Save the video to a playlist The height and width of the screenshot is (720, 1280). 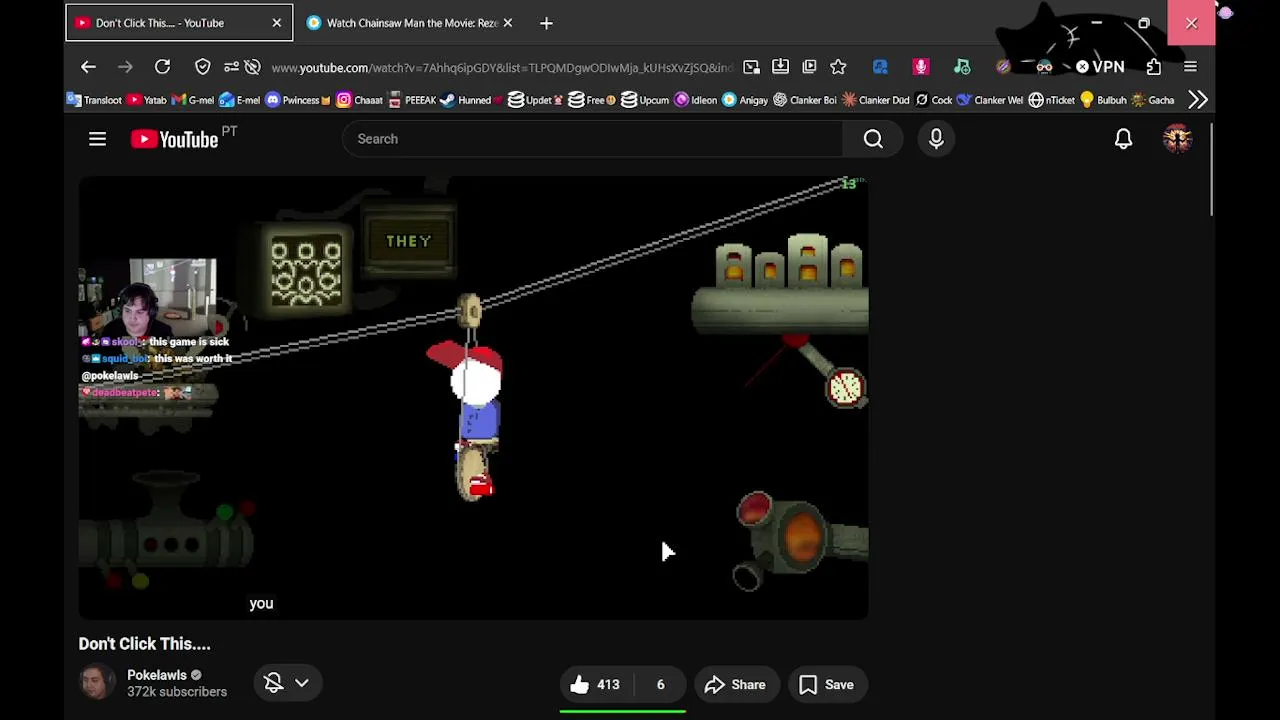[826, 685]
